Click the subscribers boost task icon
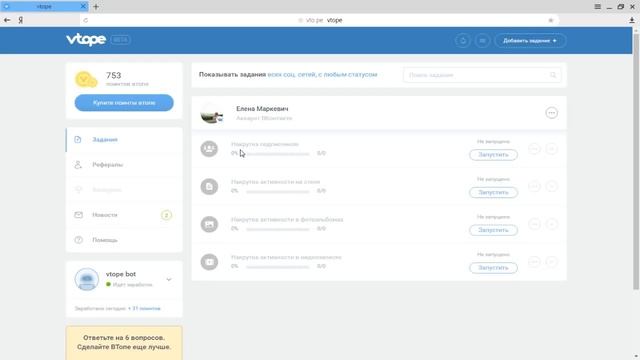 pos(209,149)
